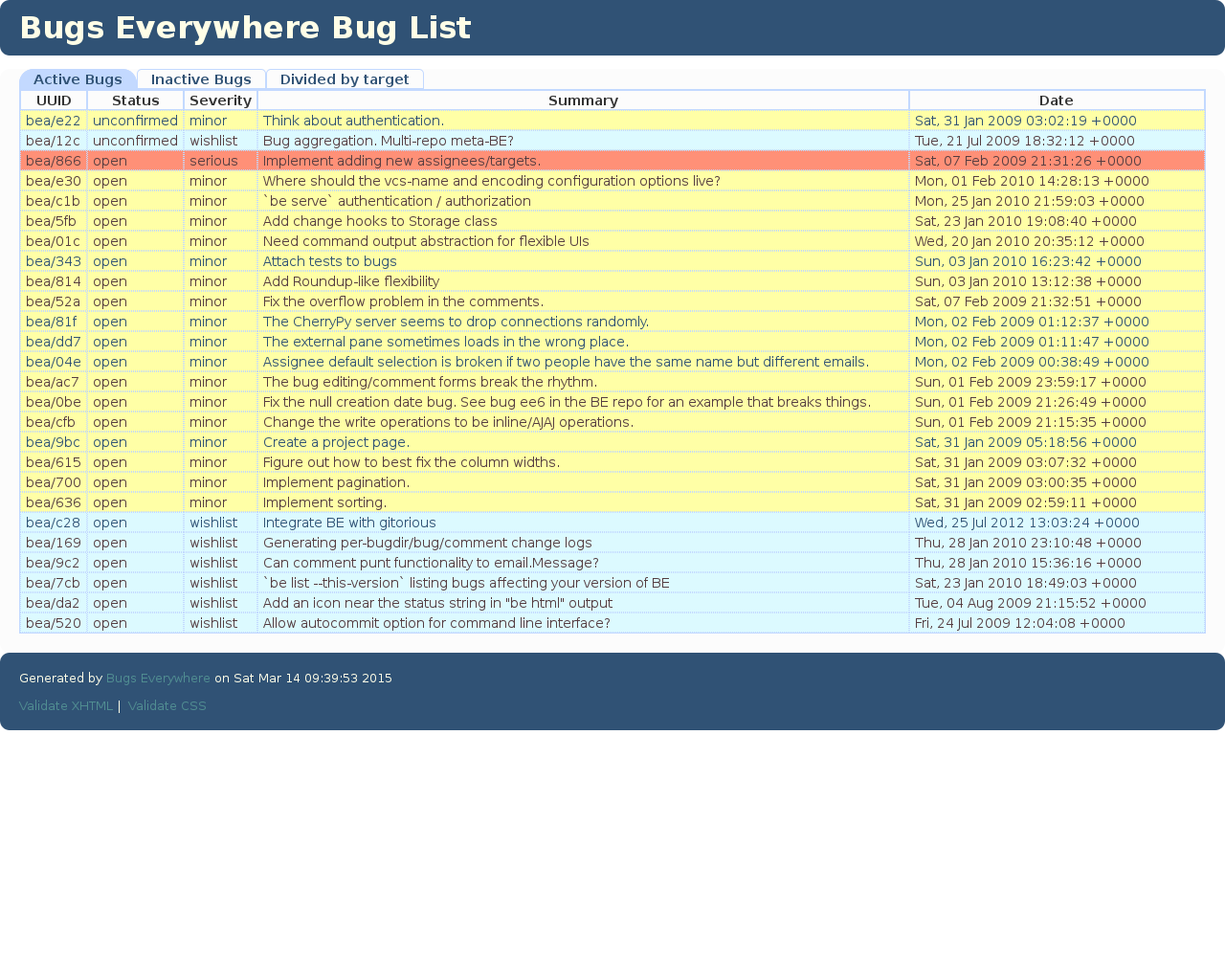
Task: Click the 'Bugs Everywhere' footer link
Action: (x=158, y=678)
